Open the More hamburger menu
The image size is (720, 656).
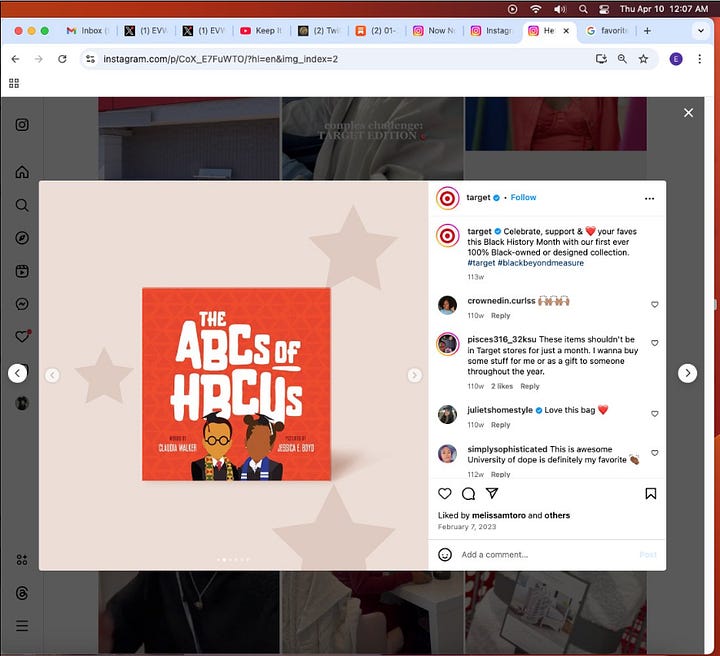[22, 626]
